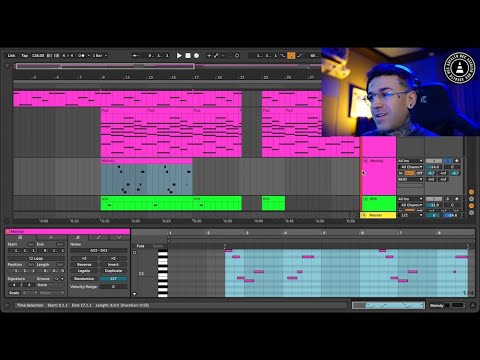Set Melody monitoring to In
480x360 pixels.
(x=401, y=173)
